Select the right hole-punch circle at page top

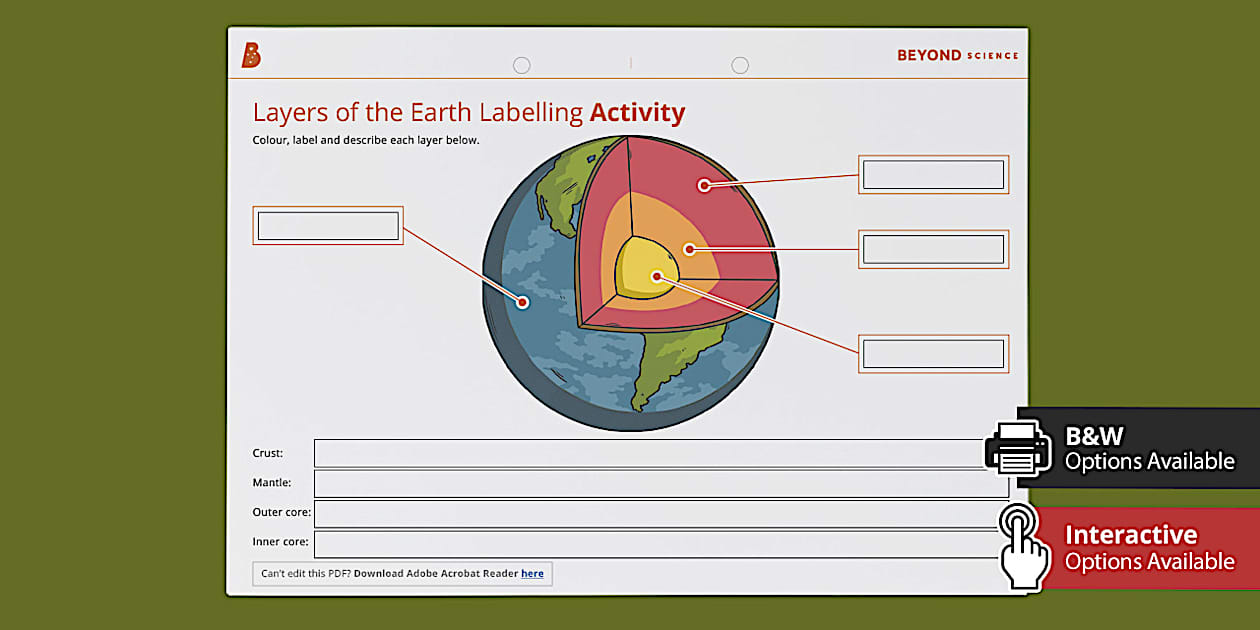click(x=740, y=64)
